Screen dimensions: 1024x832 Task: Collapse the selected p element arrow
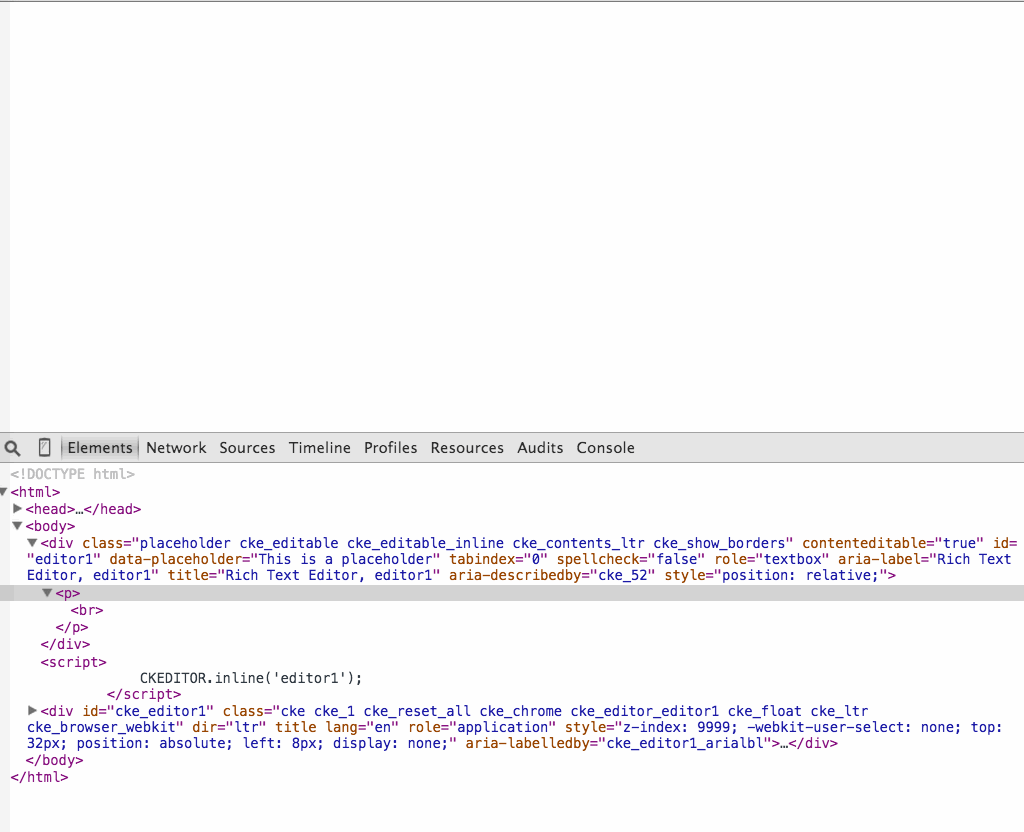pyautogui.click(x=47, y=593)
